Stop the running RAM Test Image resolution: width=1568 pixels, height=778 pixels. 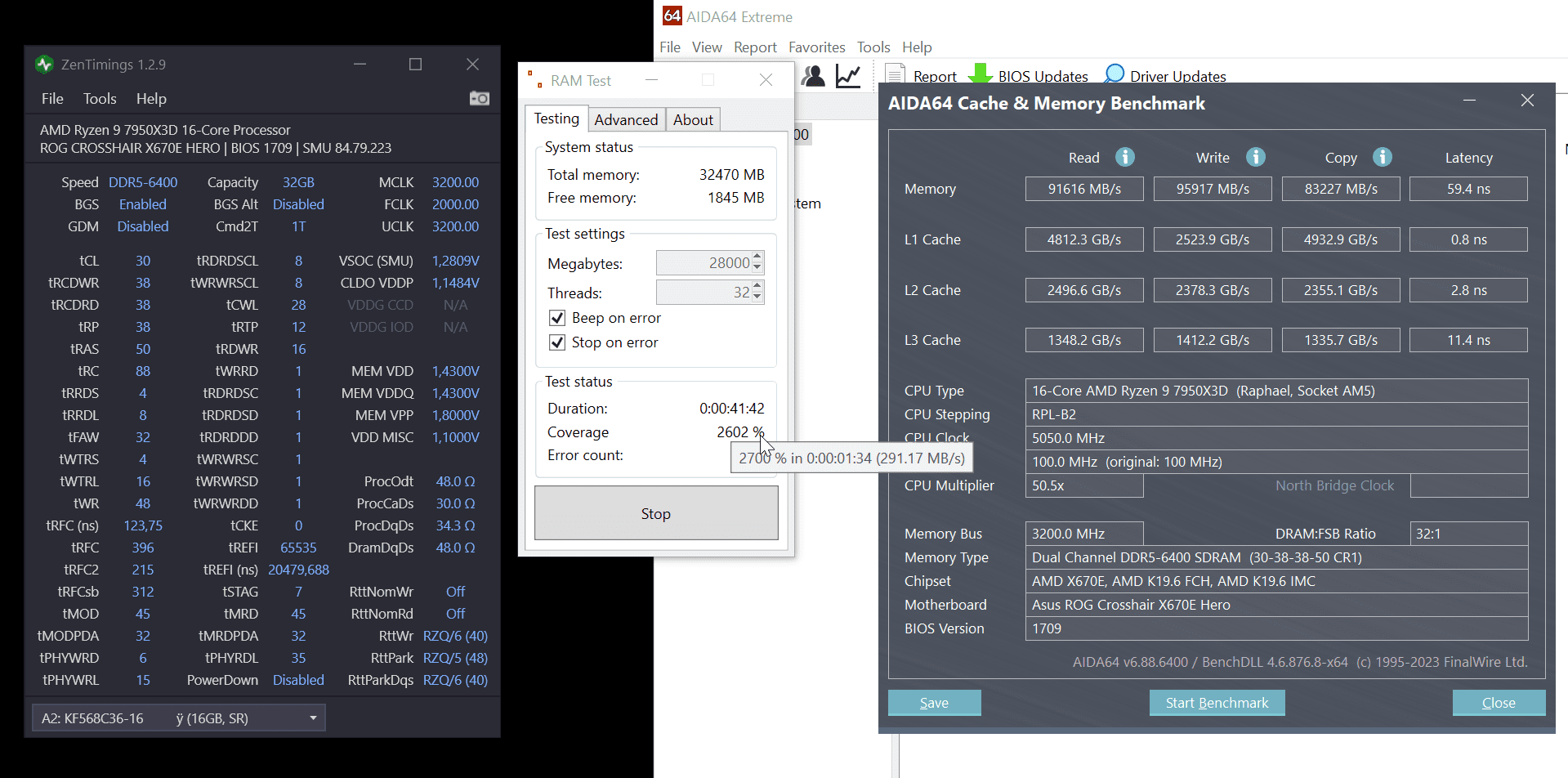656,513
